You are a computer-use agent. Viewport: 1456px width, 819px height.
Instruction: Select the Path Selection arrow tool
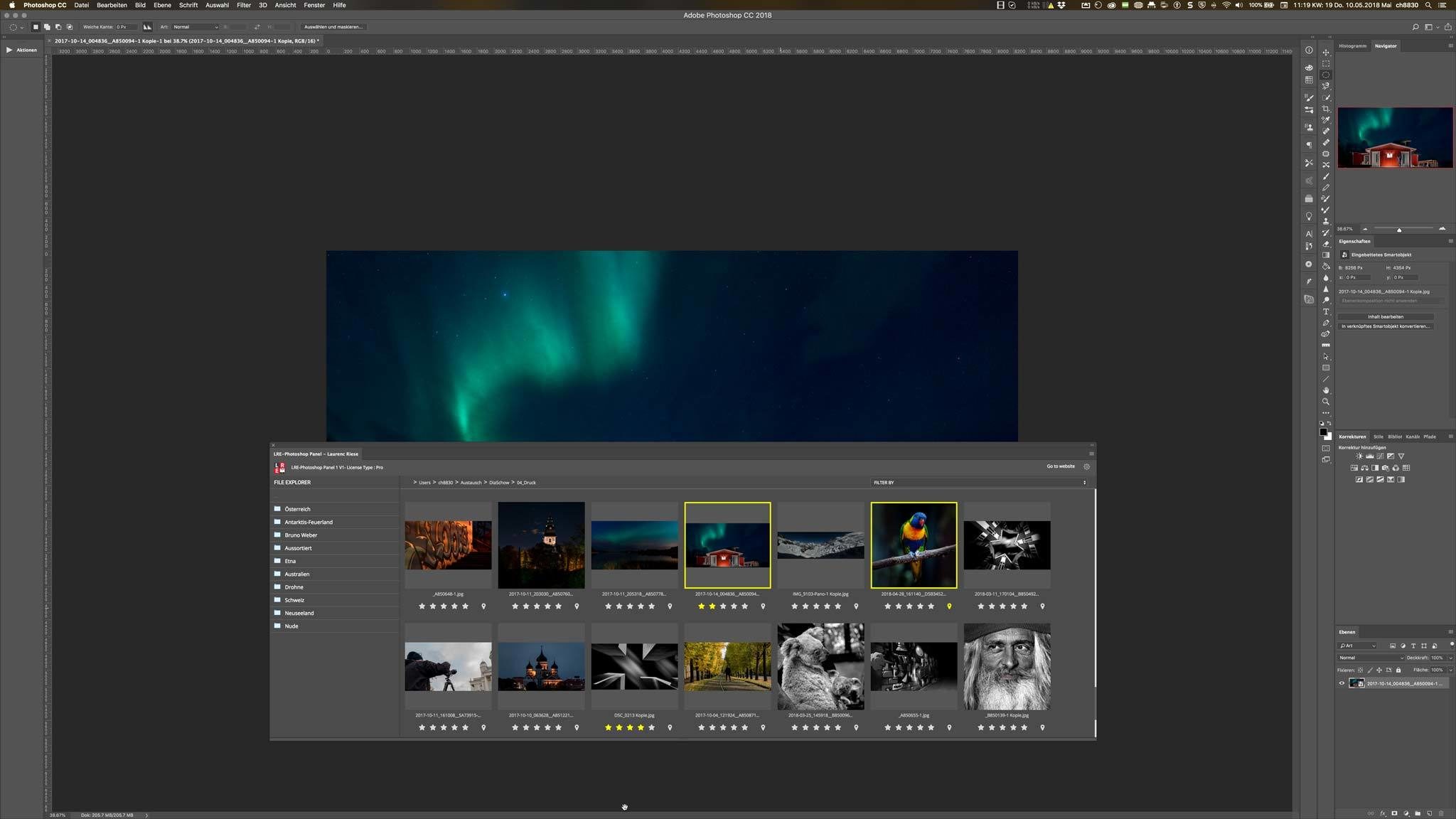(1326, 356)
